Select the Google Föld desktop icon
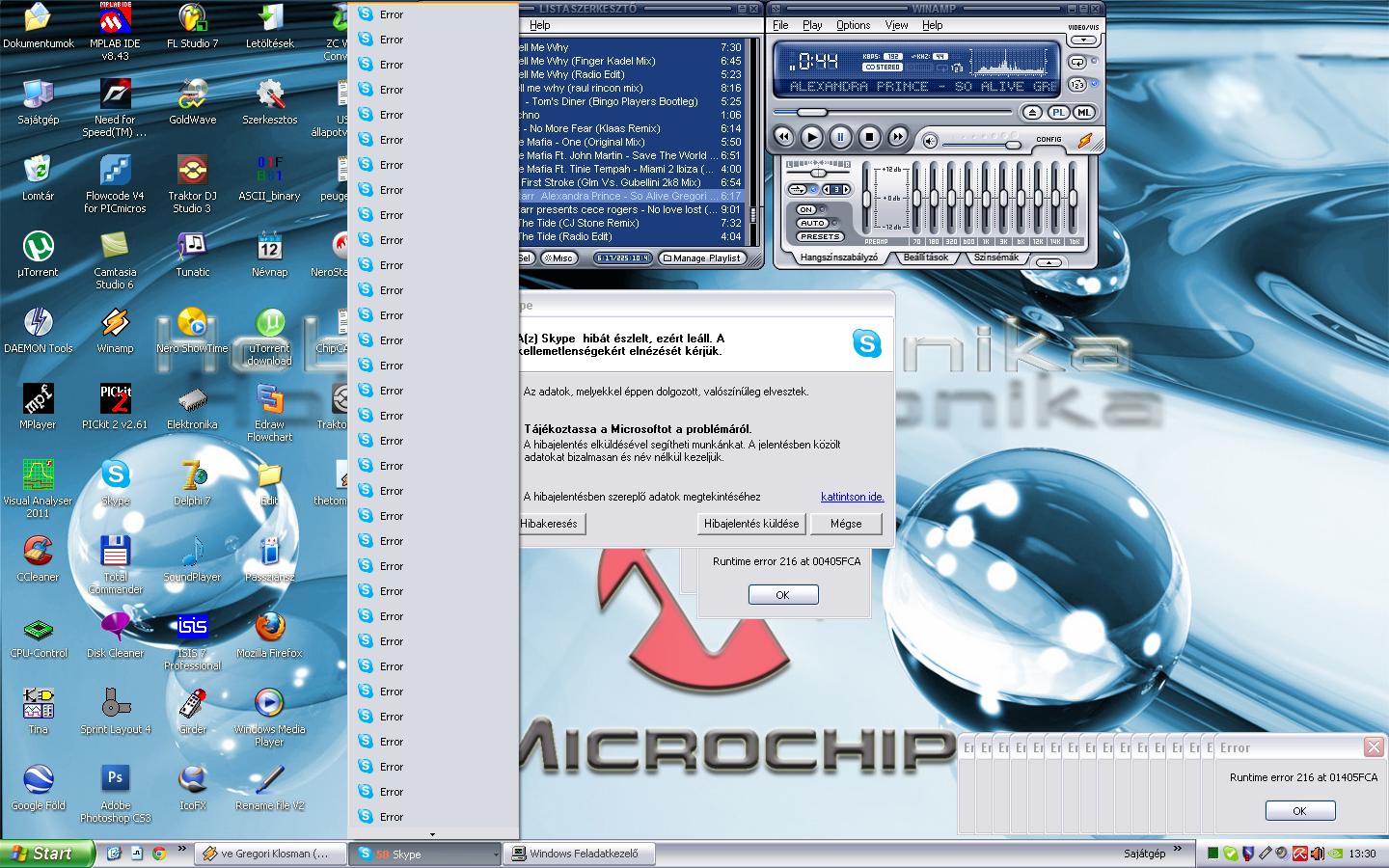The height and width of the screenshot is (868, 1389). tap(38, 788)
